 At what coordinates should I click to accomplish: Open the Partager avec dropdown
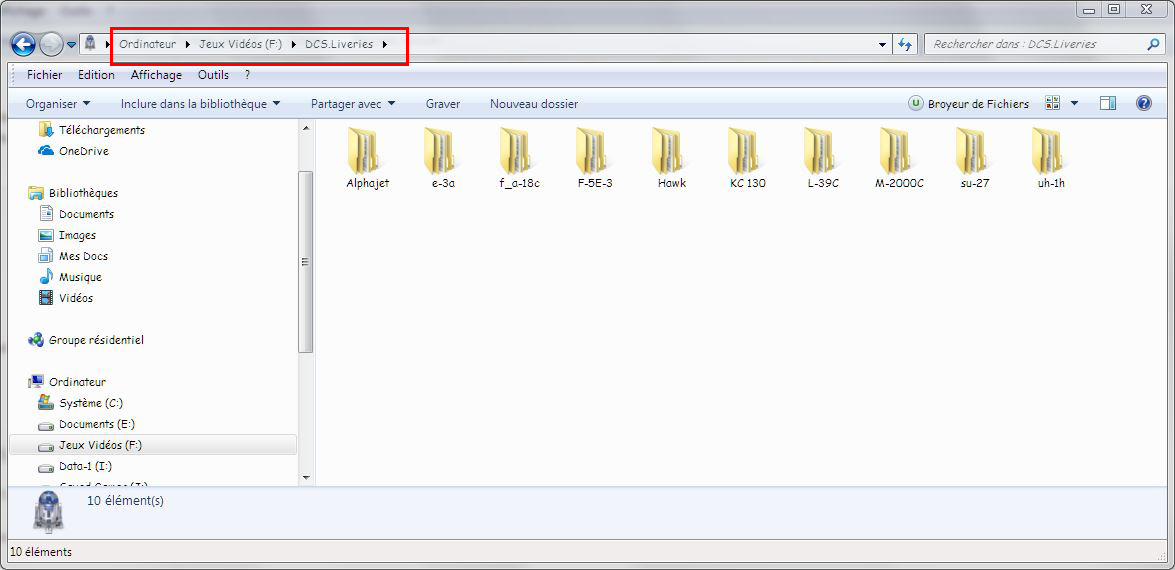(x=352, y=104)
